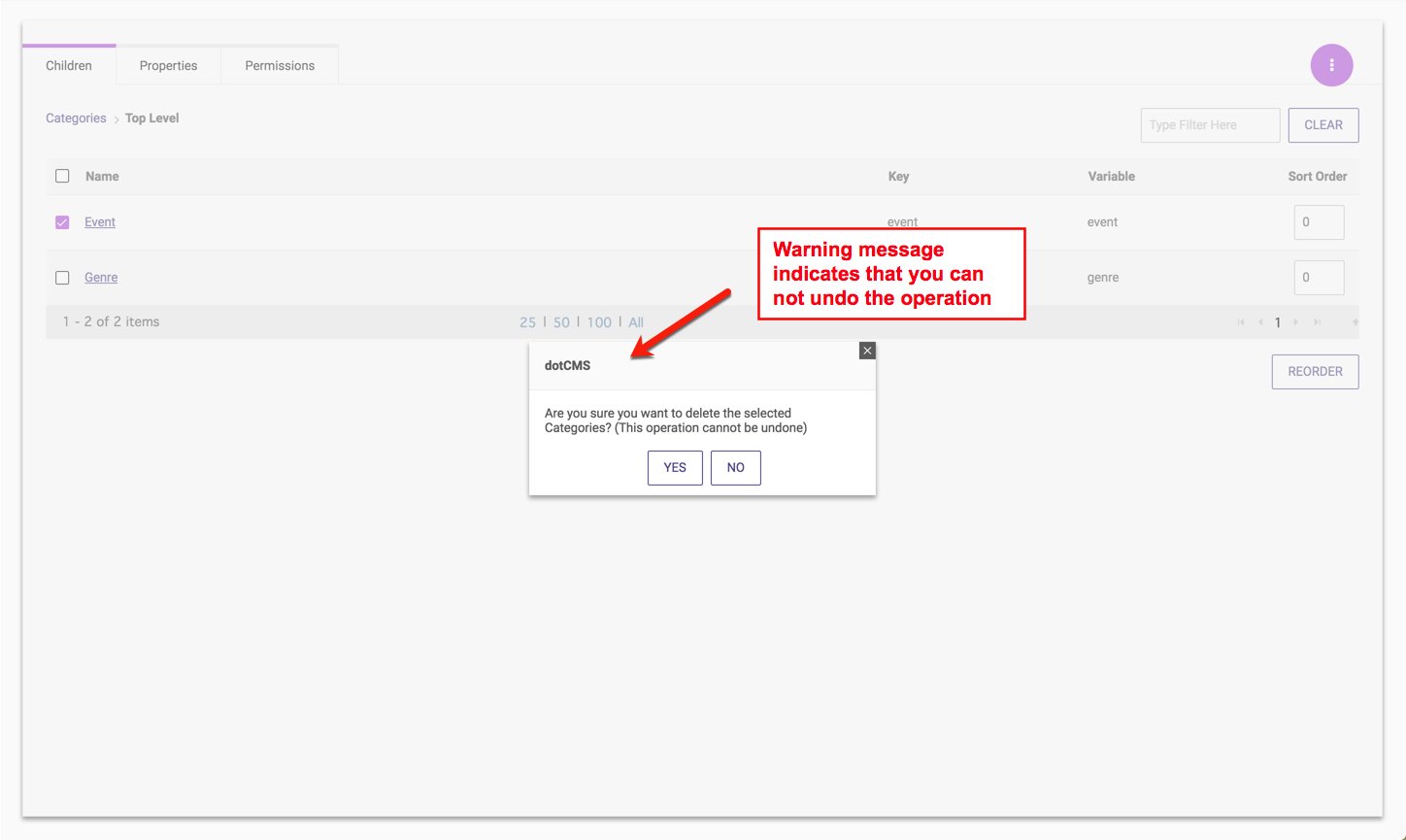
Task: Click the REORDER button
Action: [1315, 372]
